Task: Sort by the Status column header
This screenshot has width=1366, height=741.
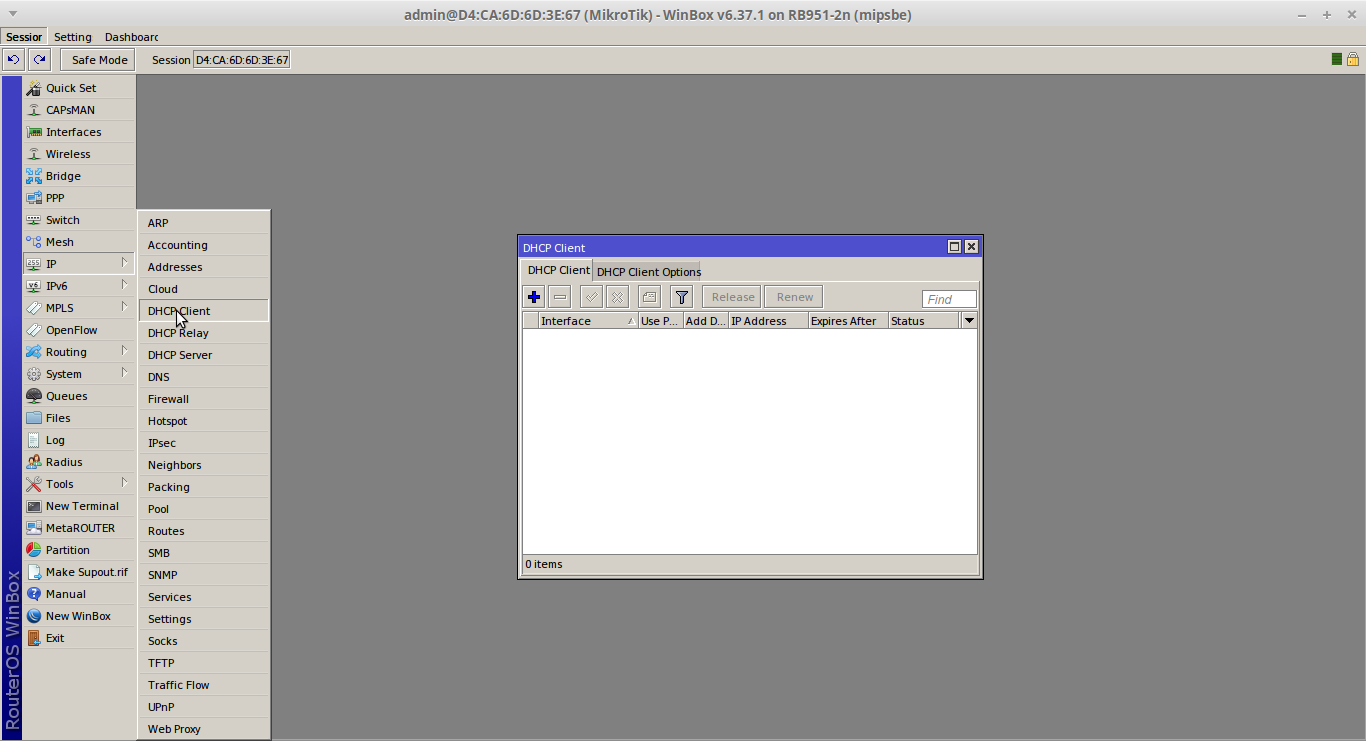Action: point(924,321)
